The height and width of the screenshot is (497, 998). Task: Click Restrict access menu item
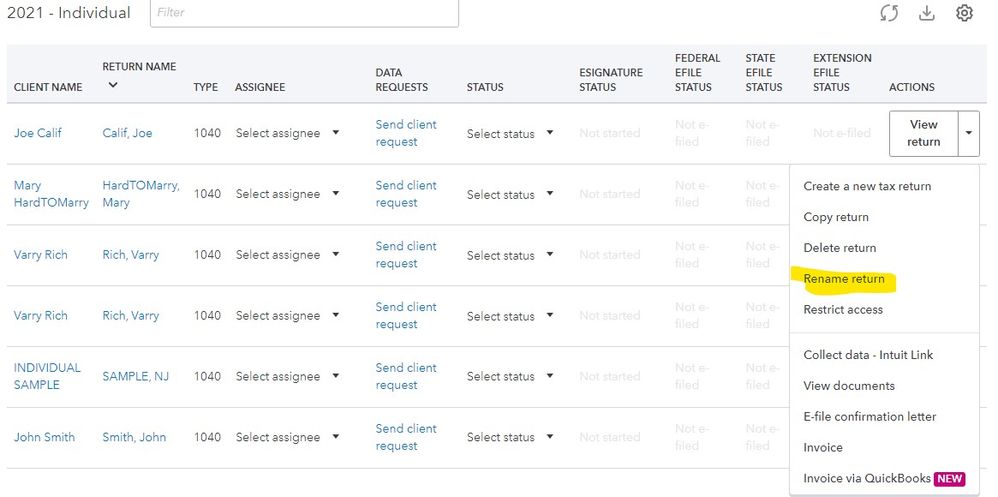843,310
